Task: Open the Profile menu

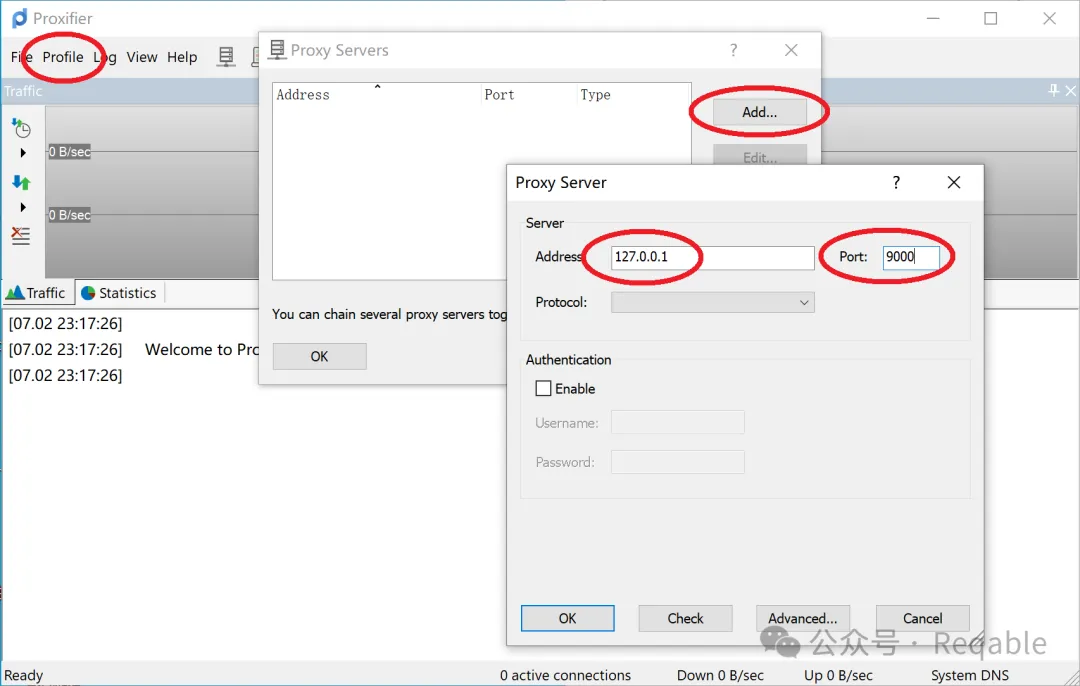Action: pyautogui.click(x=63, y=57)
